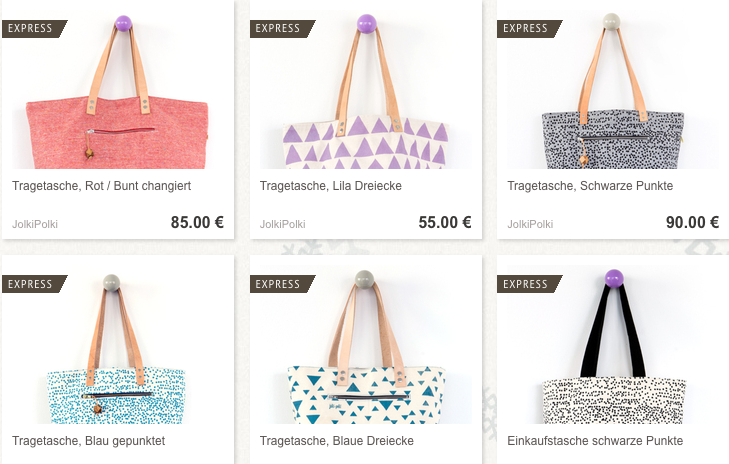Image resolution: width=729 pixels, height=464 pixels.
Task: Click the EXPRESS badge on Lila Dreiecke
Action: click(x=282, y=28)
